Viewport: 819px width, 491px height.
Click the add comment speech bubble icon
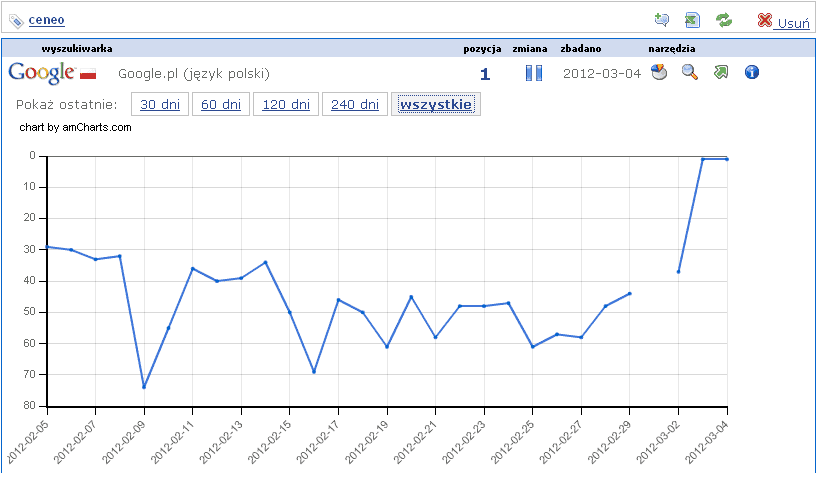coord(662,20)
